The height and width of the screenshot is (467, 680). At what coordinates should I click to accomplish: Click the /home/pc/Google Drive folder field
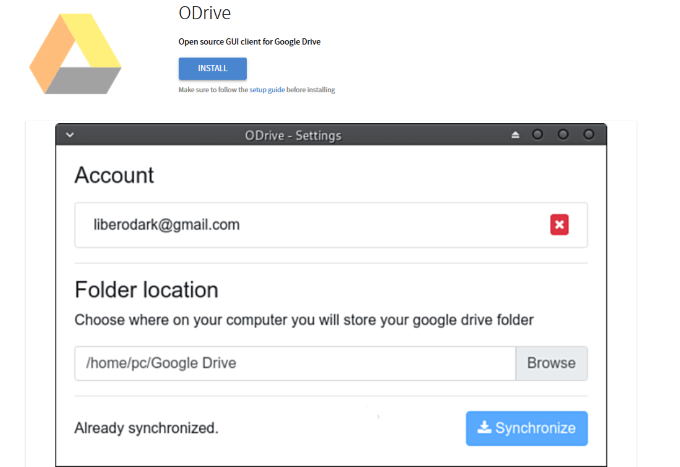pos(295,363)
